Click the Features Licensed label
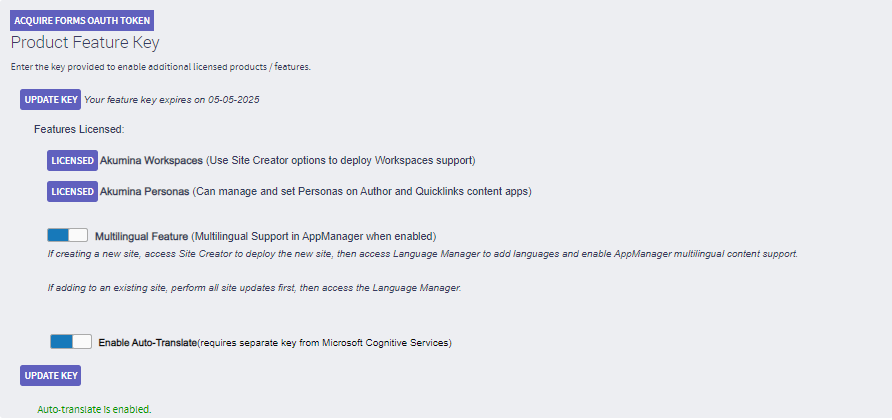 pos(79,129)
